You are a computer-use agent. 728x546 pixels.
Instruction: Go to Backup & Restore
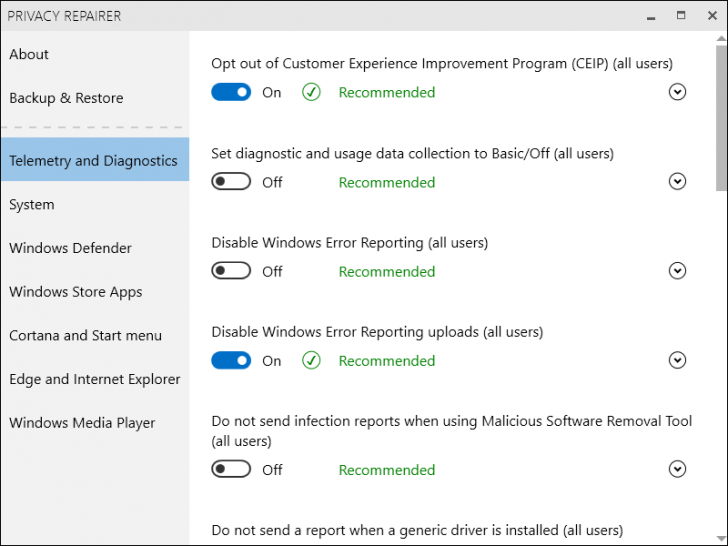click(66, 98)
